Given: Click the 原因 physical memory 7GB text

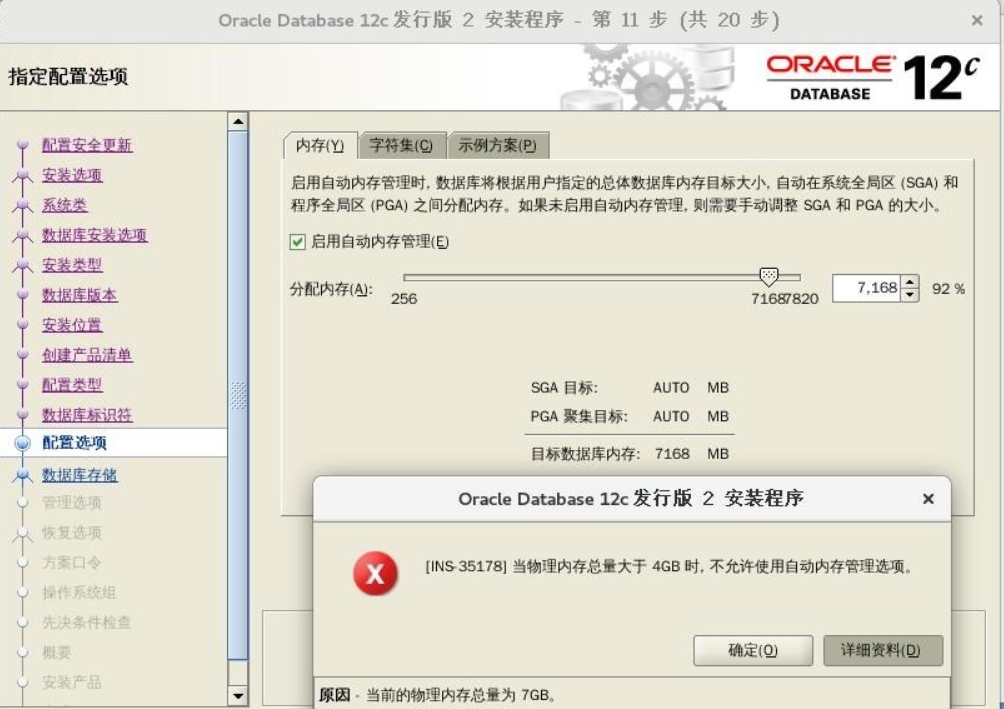Looking at the screenshot, I should coord(437,696).
